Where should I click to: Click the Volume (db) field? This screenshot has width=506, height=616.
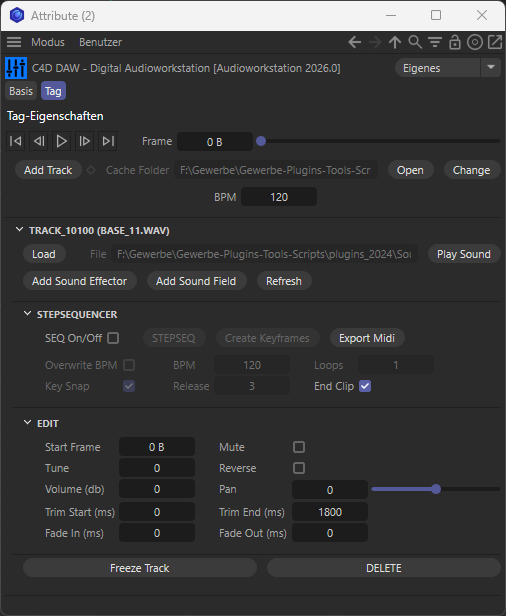tap(157, 490)
